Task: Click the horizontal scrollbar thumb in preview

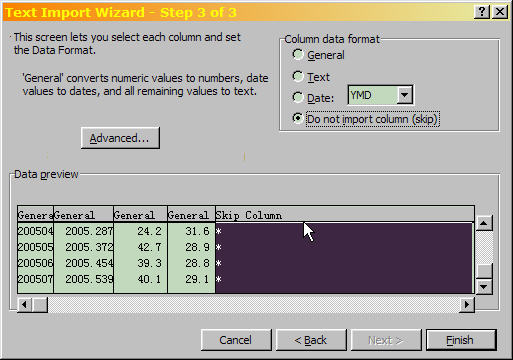Action: coord(40,304)
